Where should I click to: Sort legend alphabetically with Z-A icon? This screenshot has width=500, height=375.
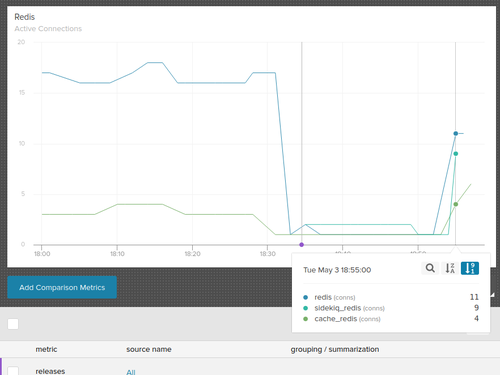coord(450,268)
